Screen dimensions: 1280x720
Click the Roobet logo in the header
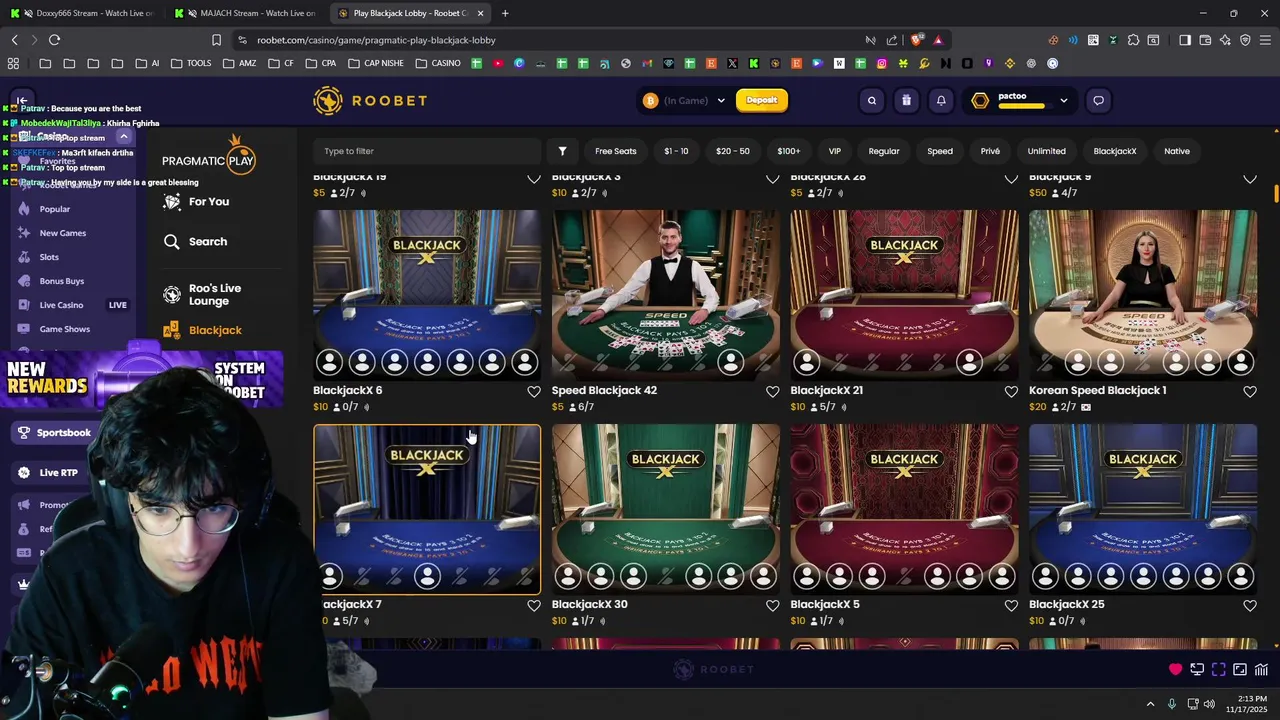pyautogui.click(x=370, y=100)
